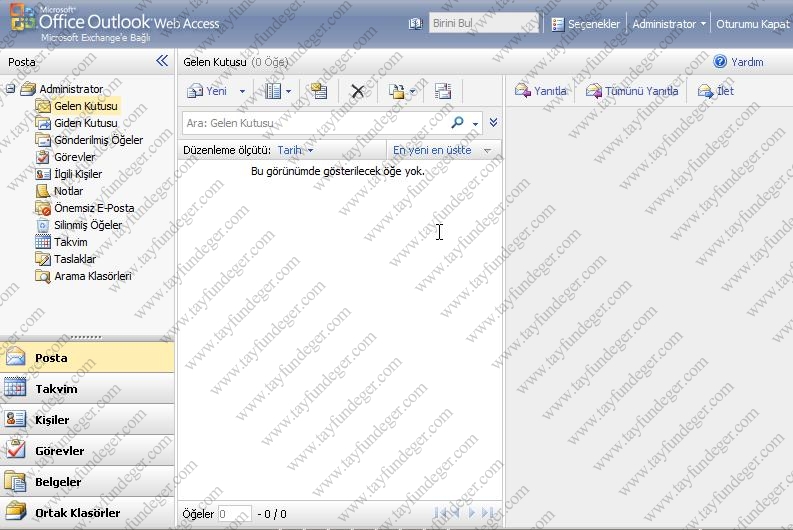
Task: Open İlgili Kişiler folder
Action: 78,174
